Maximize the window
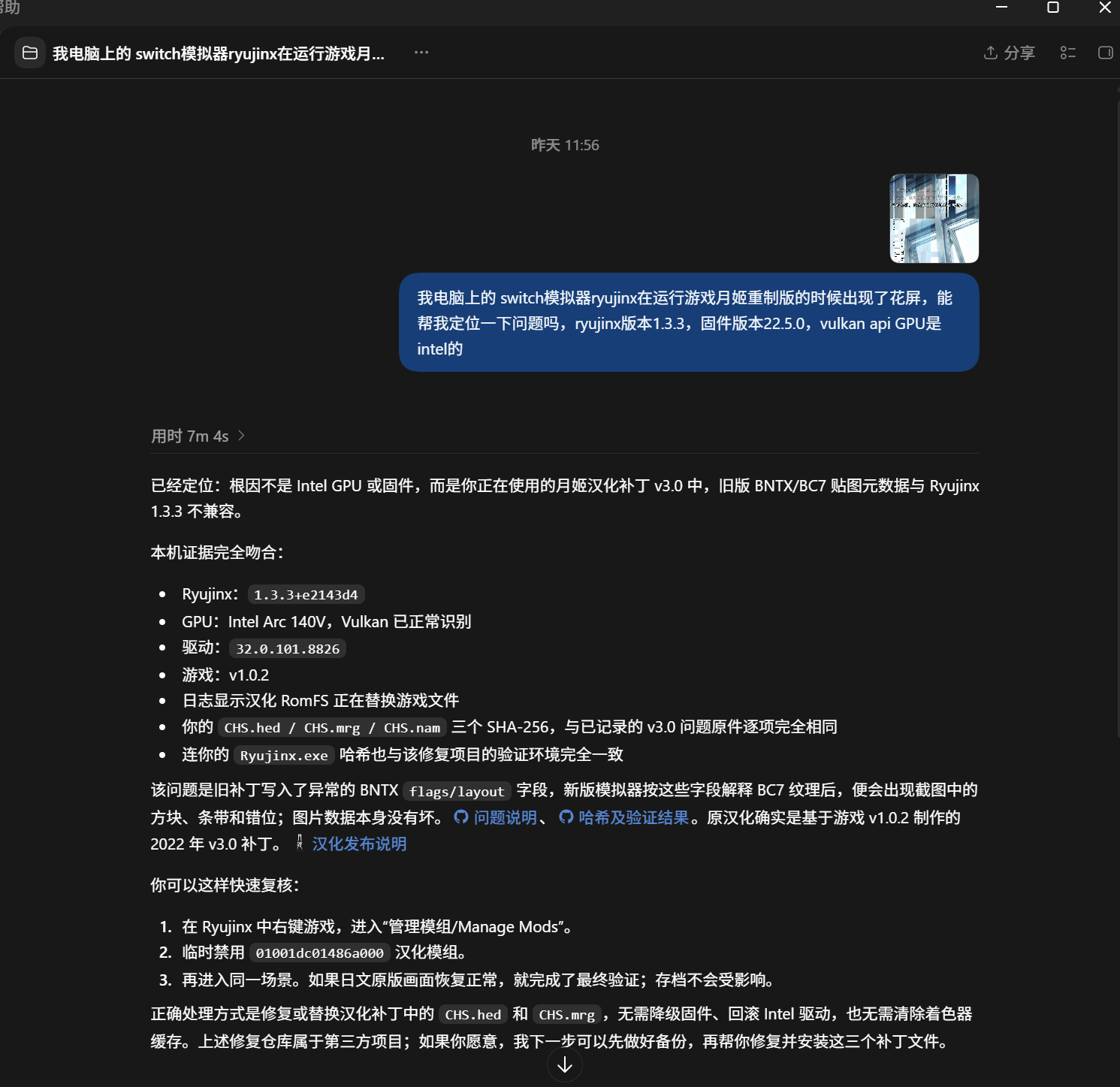Viewport: 1120px width, 1087px height. [1053, 8]
